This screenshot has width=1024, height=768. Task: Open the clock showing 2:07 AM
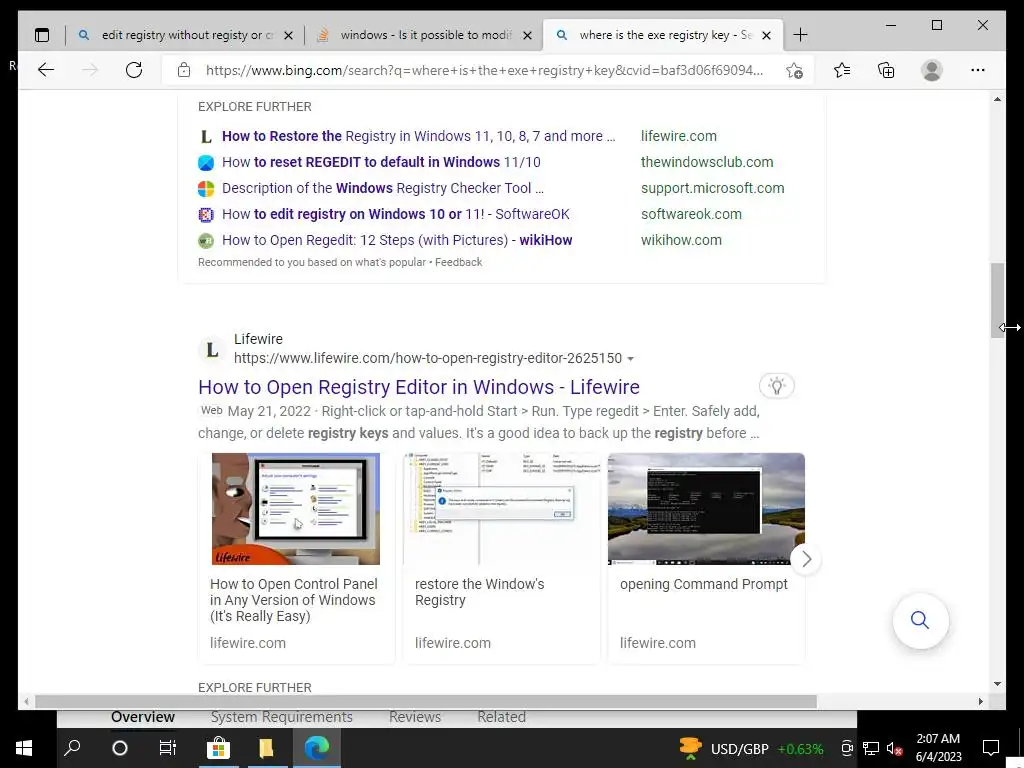[x=938, y=748]
